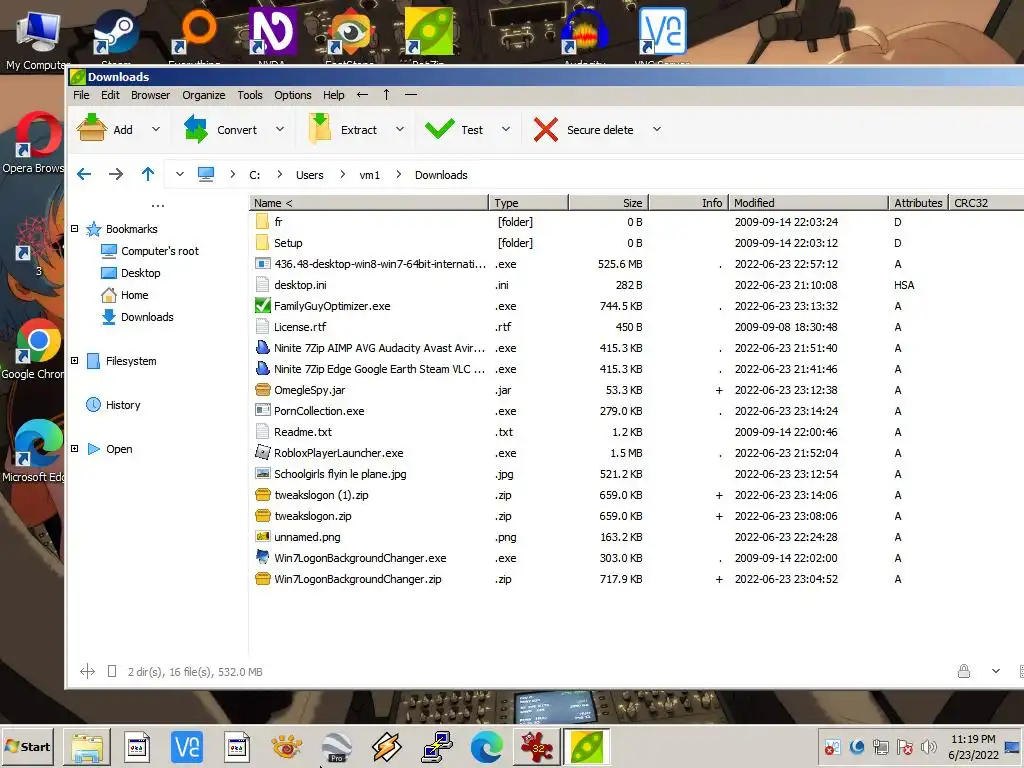This screenshot has width=1024, height=768.
Task: Open the Options menu
Action: tap(293, 95)
